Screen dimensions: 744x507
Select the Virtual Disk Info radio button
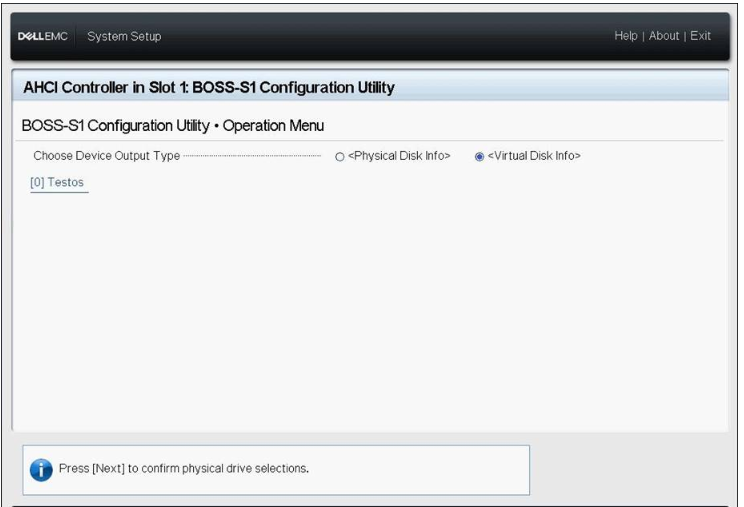[x=480, y=157]
